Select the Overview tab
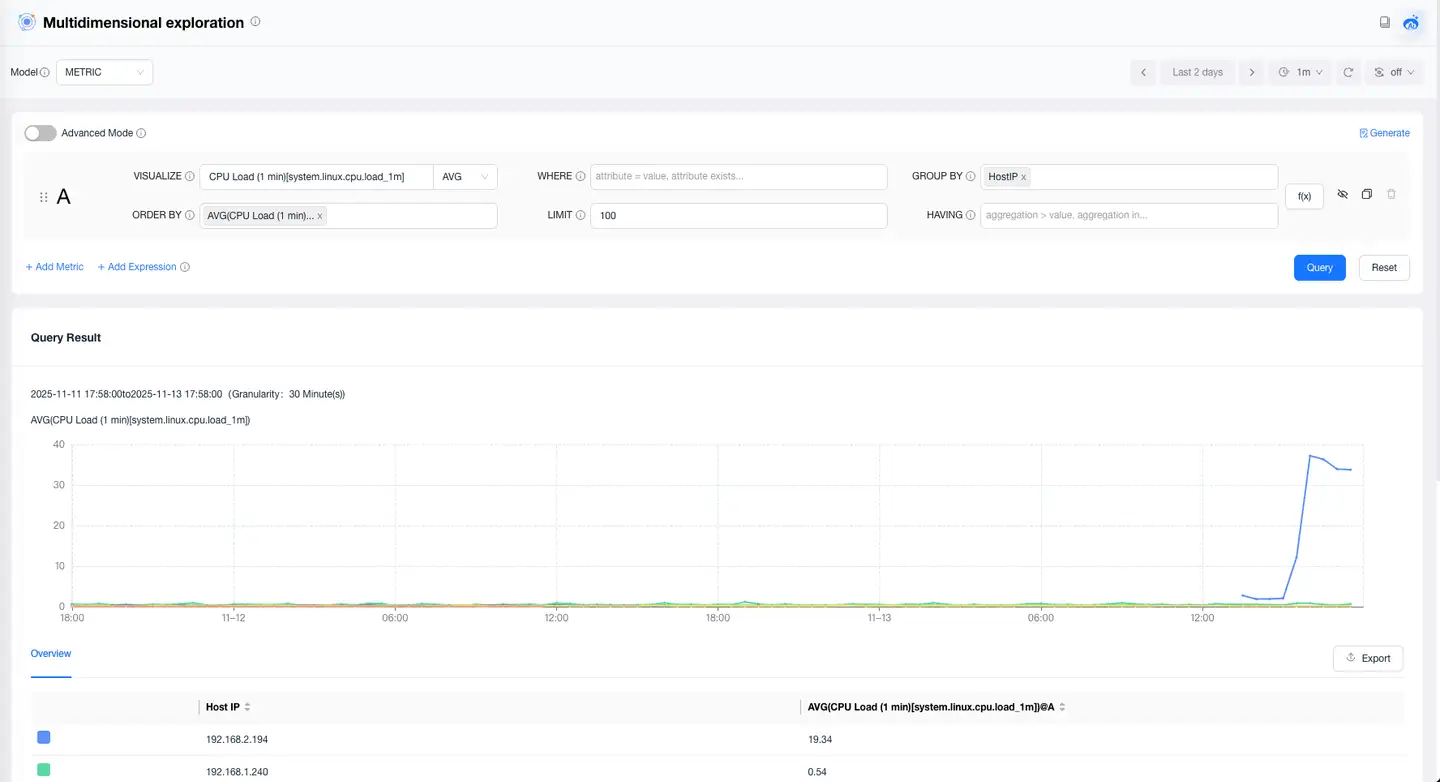The height and width of the screenshot is (782, 1440). point(51,653)
